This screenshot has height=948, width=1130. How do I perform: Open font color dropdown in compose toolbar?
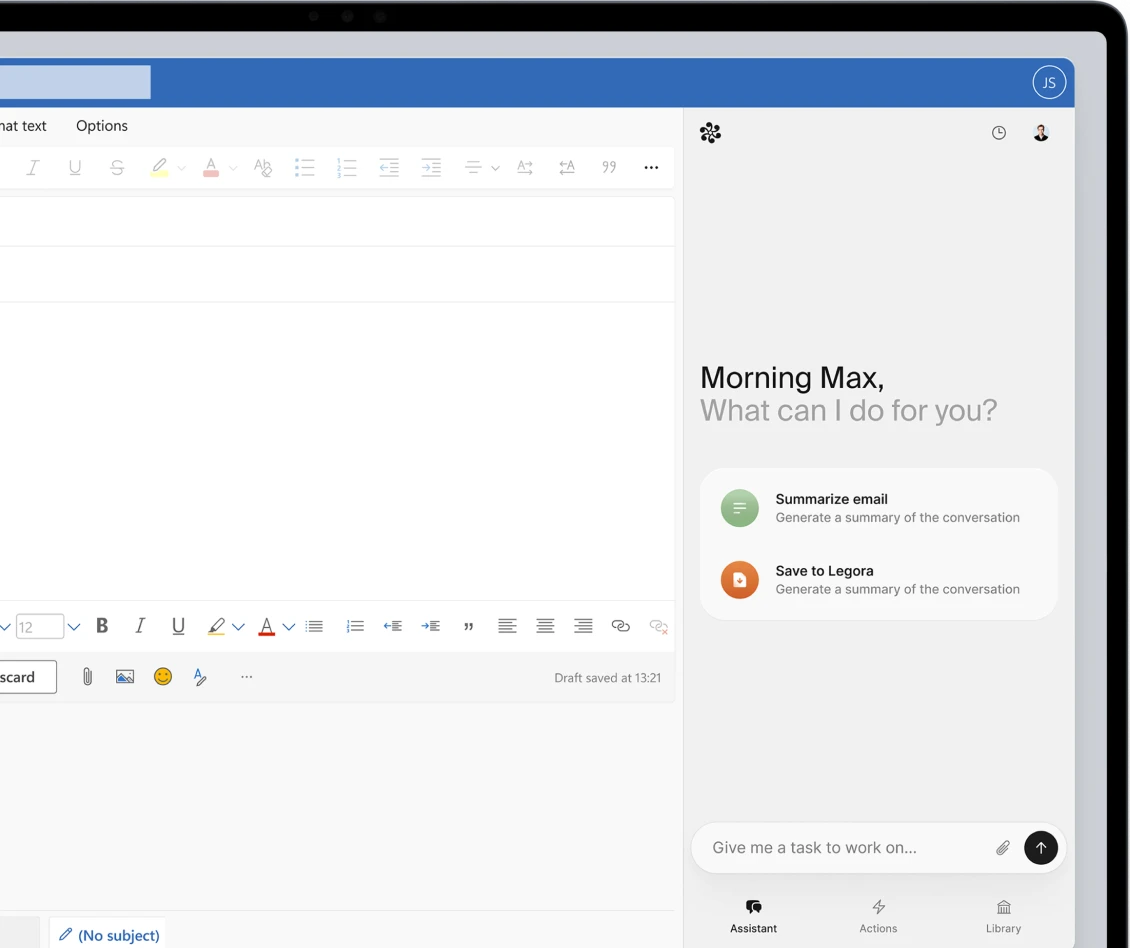pos(289,627)
